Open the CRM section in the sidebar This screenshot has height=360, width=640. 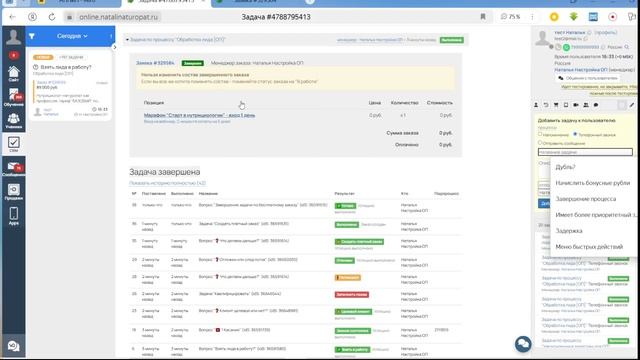(13, 144)
